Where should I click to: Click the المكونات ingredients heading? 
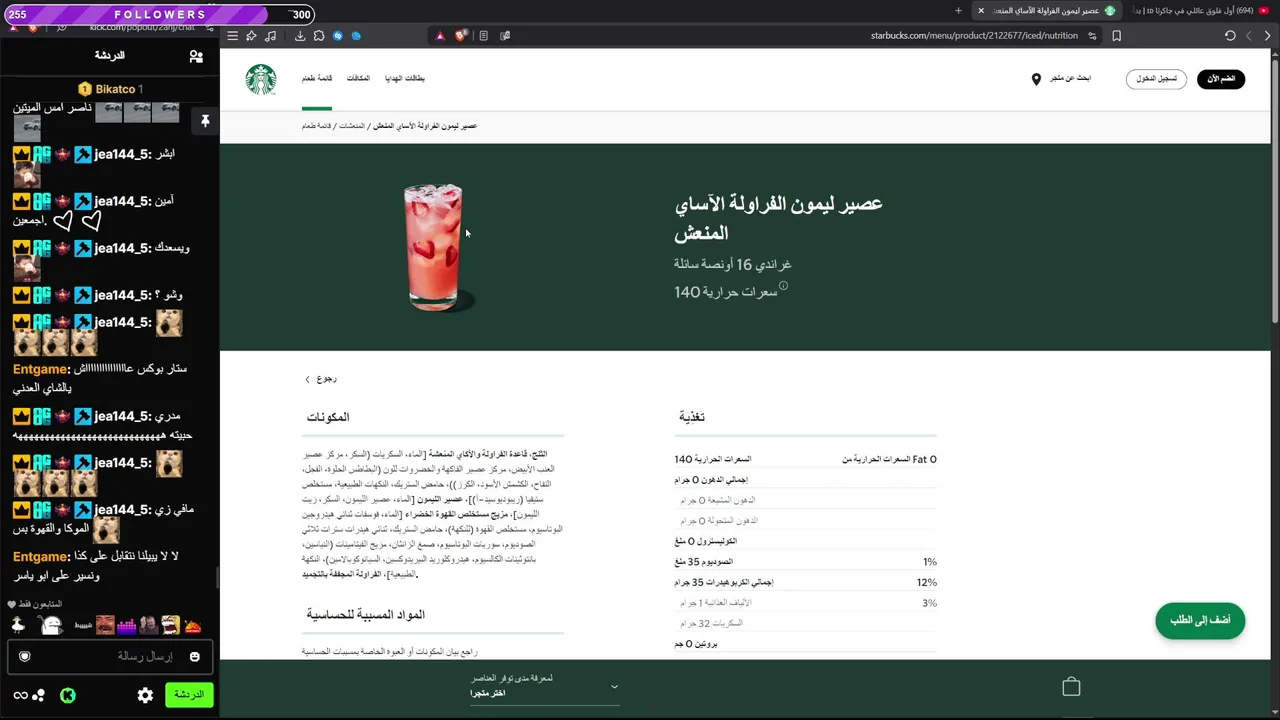tap(327, 417)
